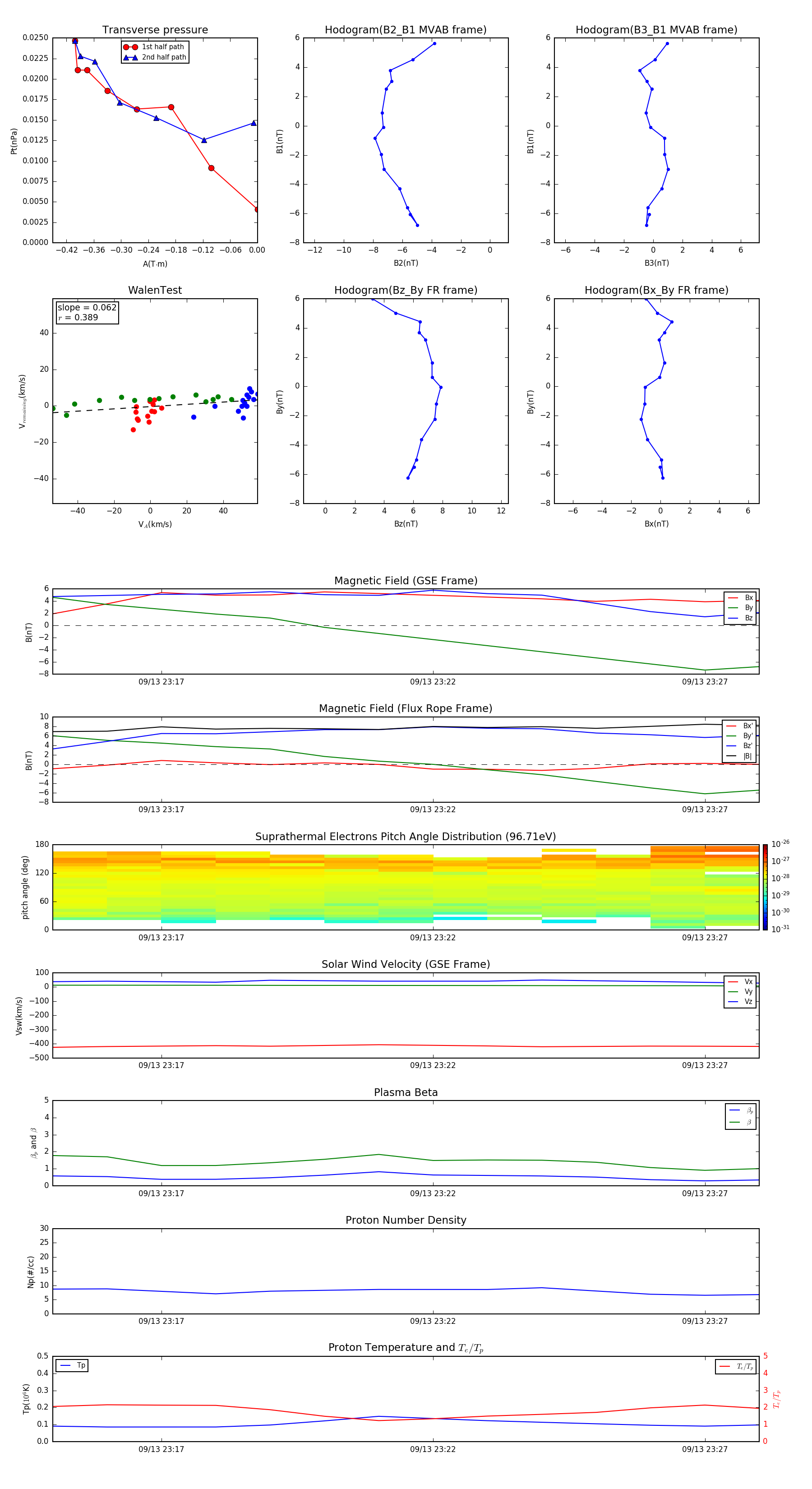Image resolution: width=812 pixels, height=1489 pixels.
Task: Click '|B|' in Flux Rope legend
Action: coord(747,756)
